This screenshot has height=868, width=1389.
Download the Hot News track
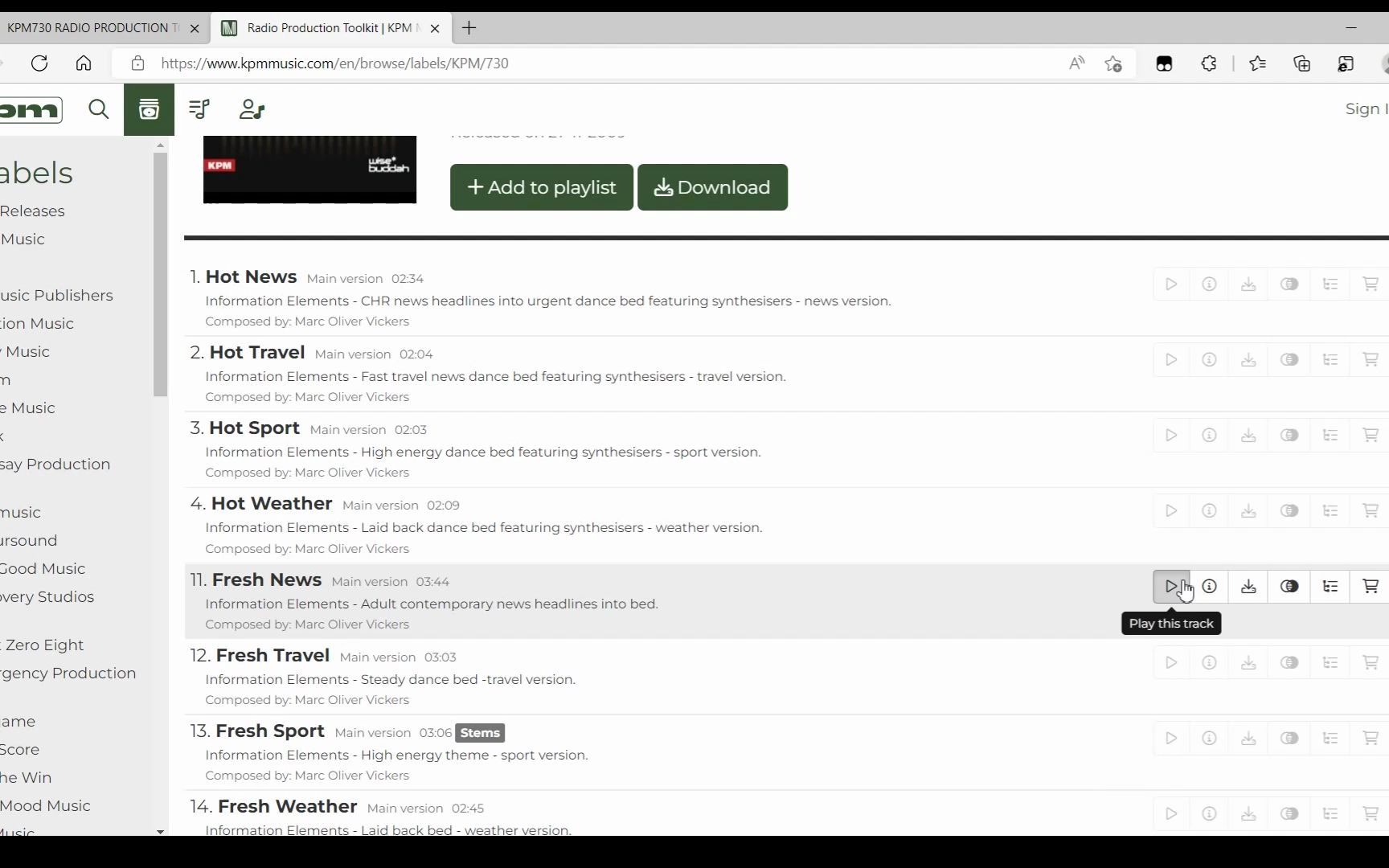[1248, 284]
